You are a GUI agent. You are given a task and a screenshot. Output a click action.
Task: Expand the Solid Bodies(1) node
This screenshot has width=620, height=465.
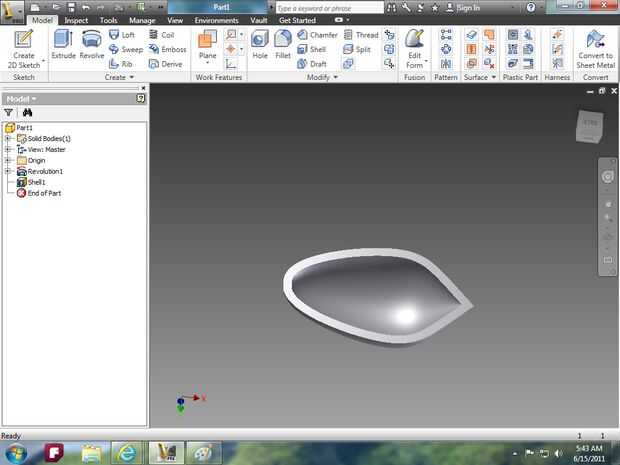pos(8,138)
